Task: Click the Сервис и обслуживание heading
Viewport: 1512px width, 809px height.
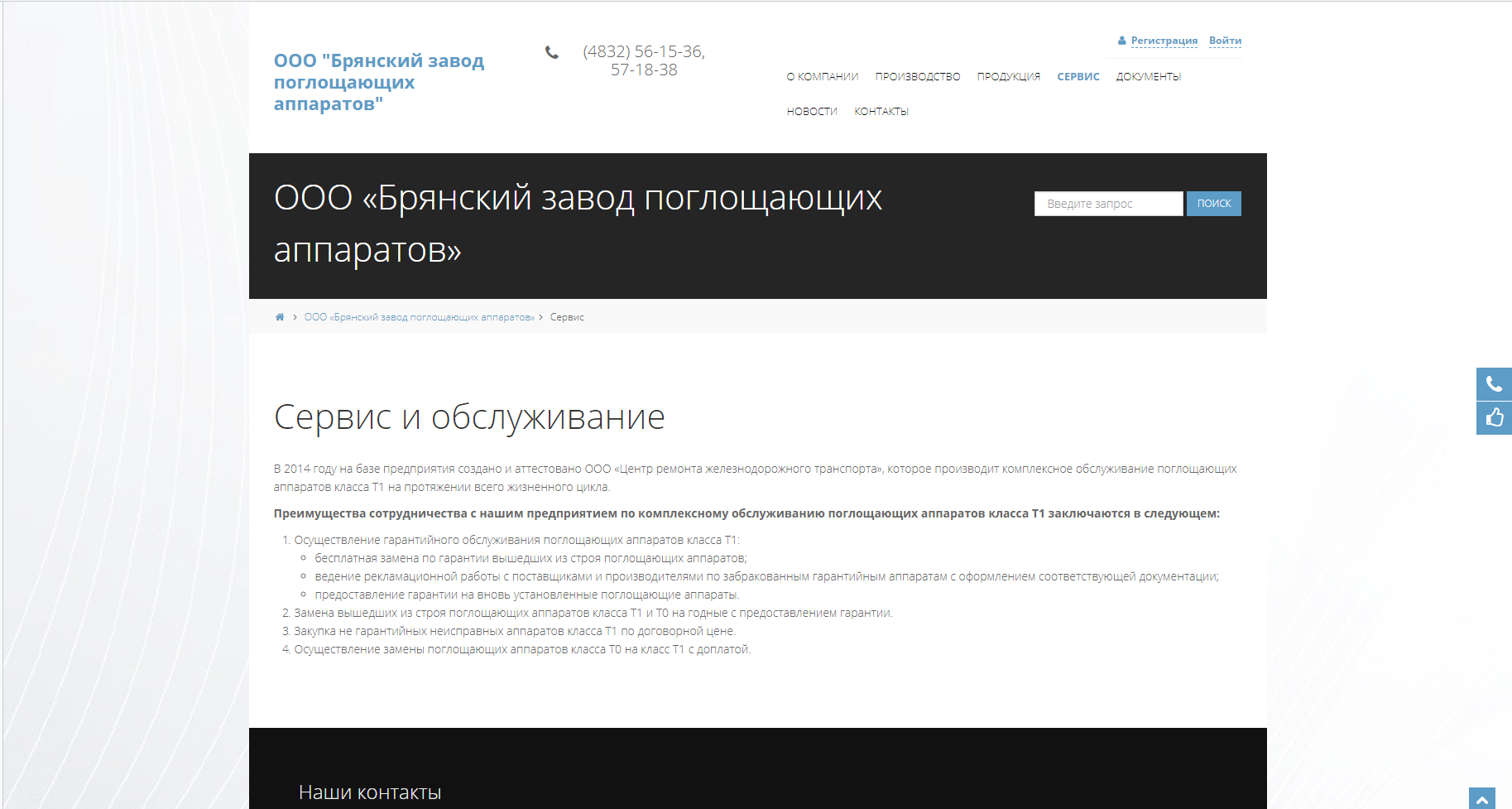Action: (469, 417)
